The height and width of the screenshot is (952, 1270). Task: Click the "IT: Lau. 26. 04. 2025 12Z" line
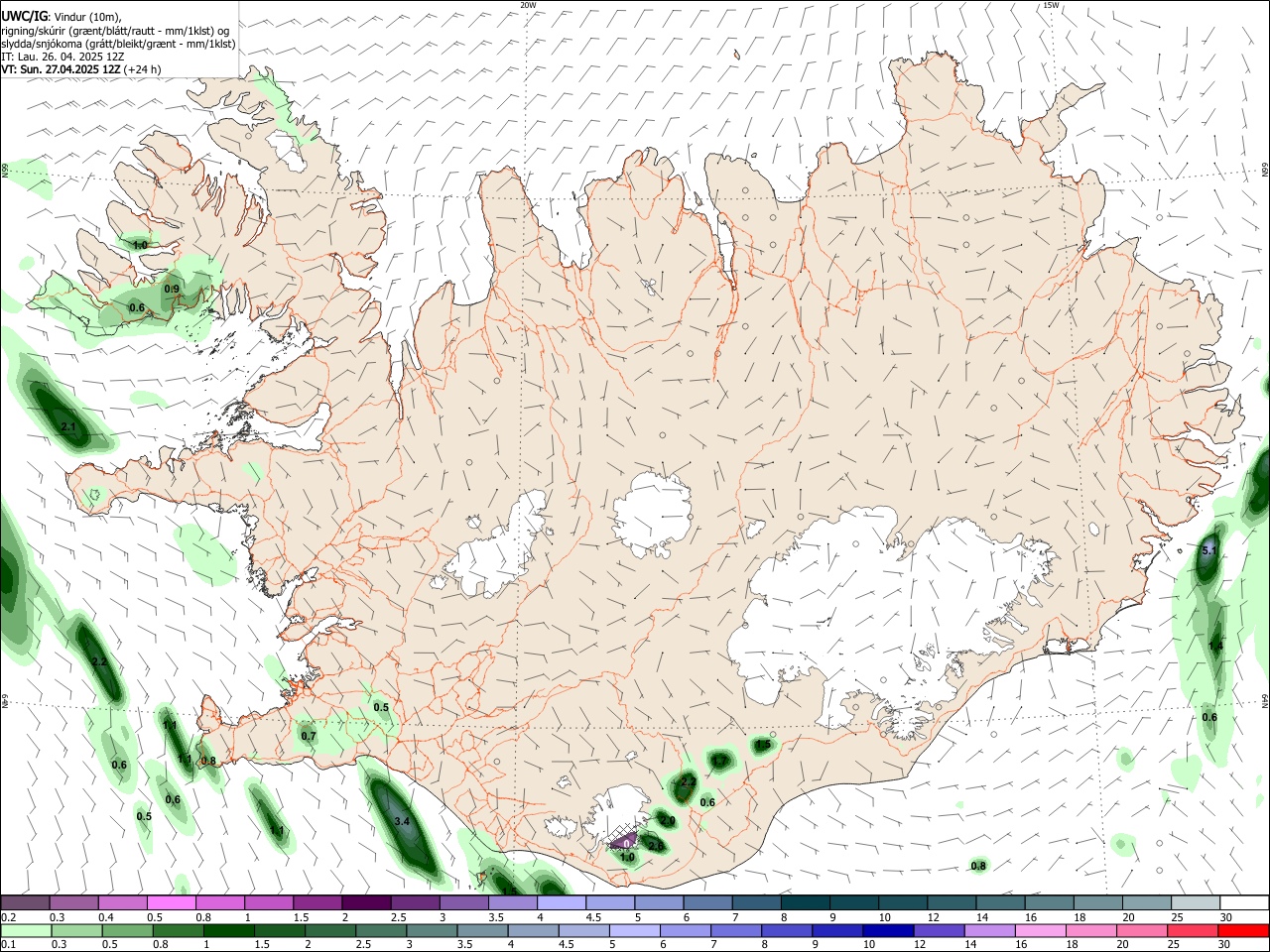point(63,57)
